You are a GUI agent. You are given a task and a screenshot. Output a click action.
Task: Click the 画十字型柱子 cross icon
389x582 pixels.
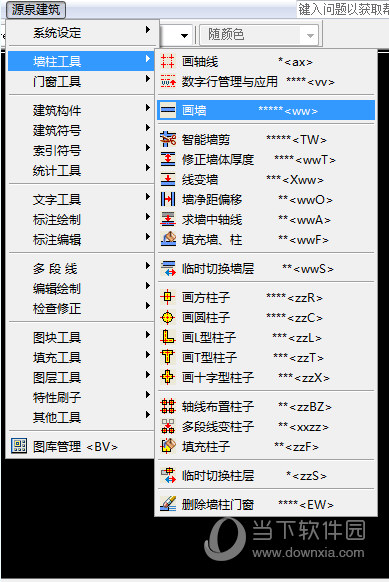coord(167,377)
